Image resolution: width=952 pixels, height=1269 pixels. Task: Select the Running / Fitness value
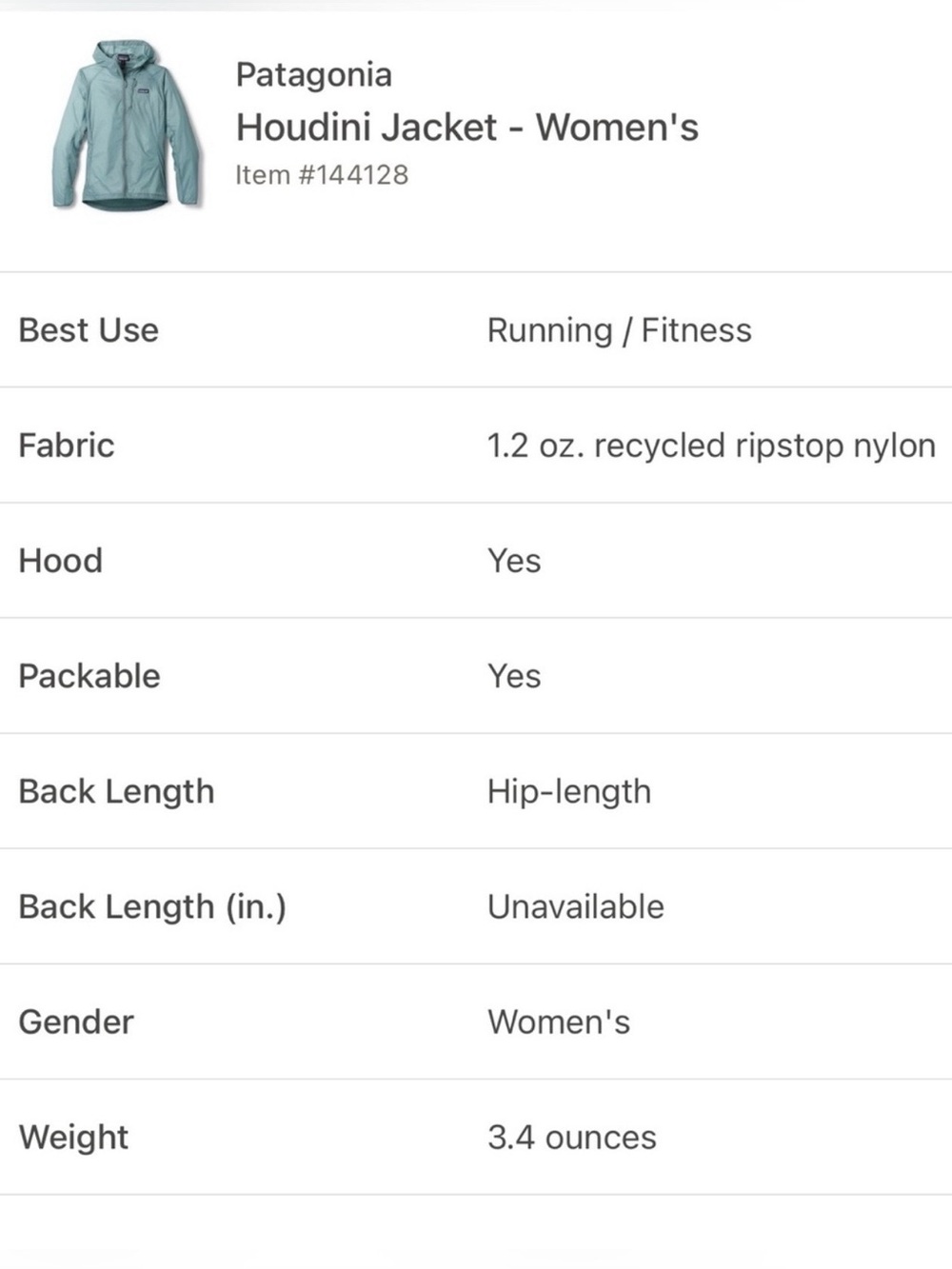click(x=619, y=329)
